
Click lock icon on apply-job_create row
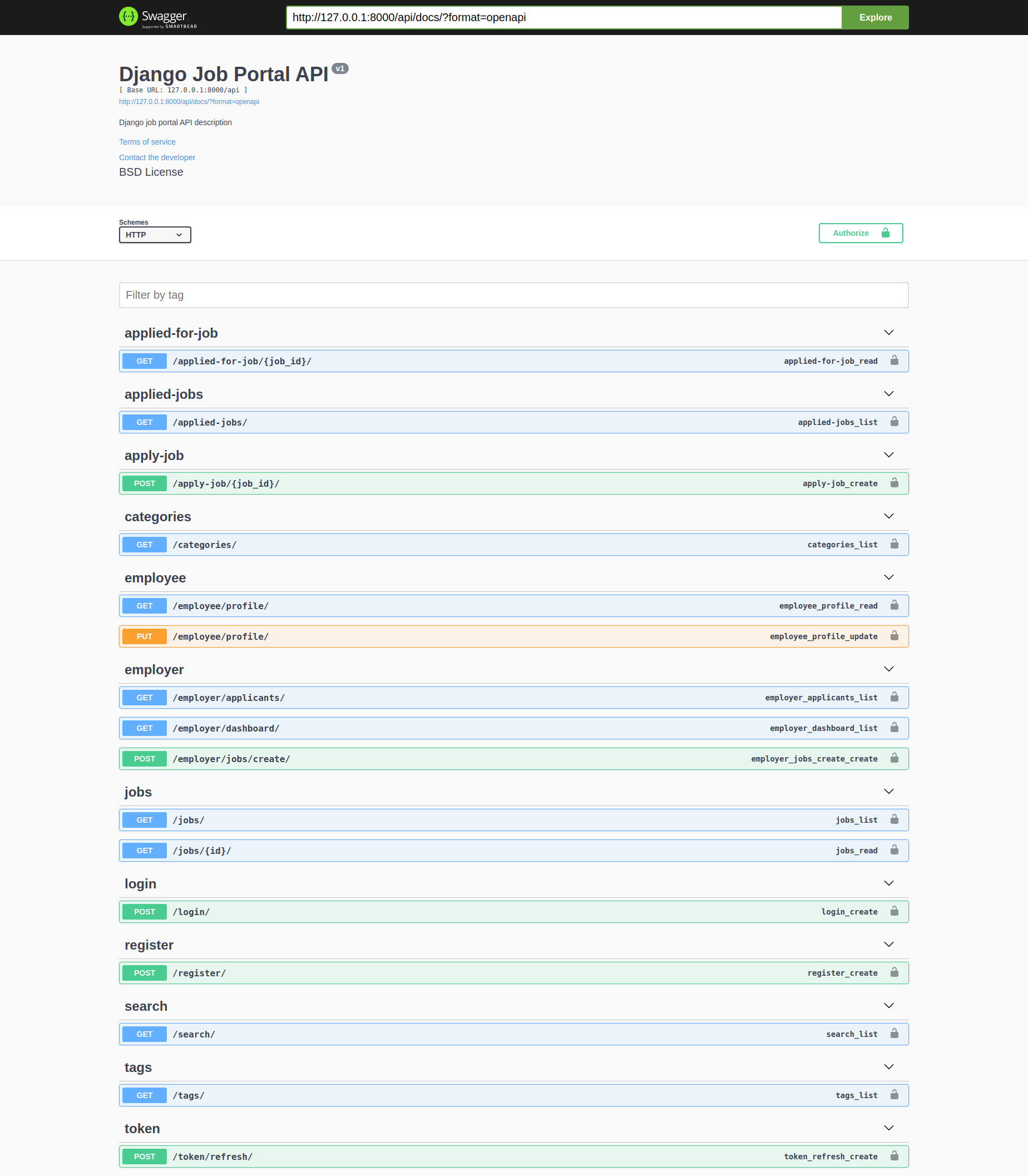(x=894, y=482)
